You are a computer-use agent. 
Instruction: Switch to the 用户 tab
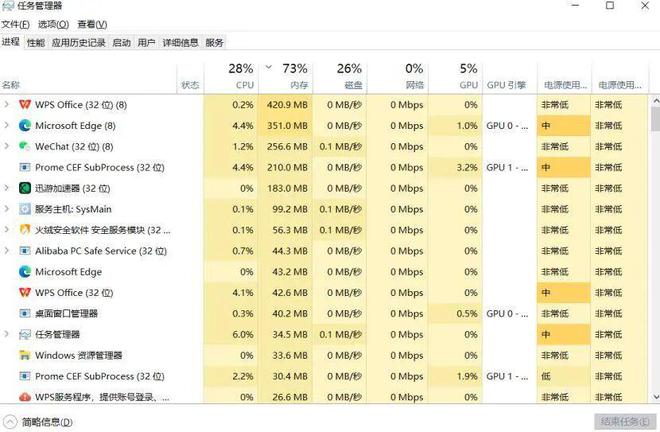tap(146, 43)
